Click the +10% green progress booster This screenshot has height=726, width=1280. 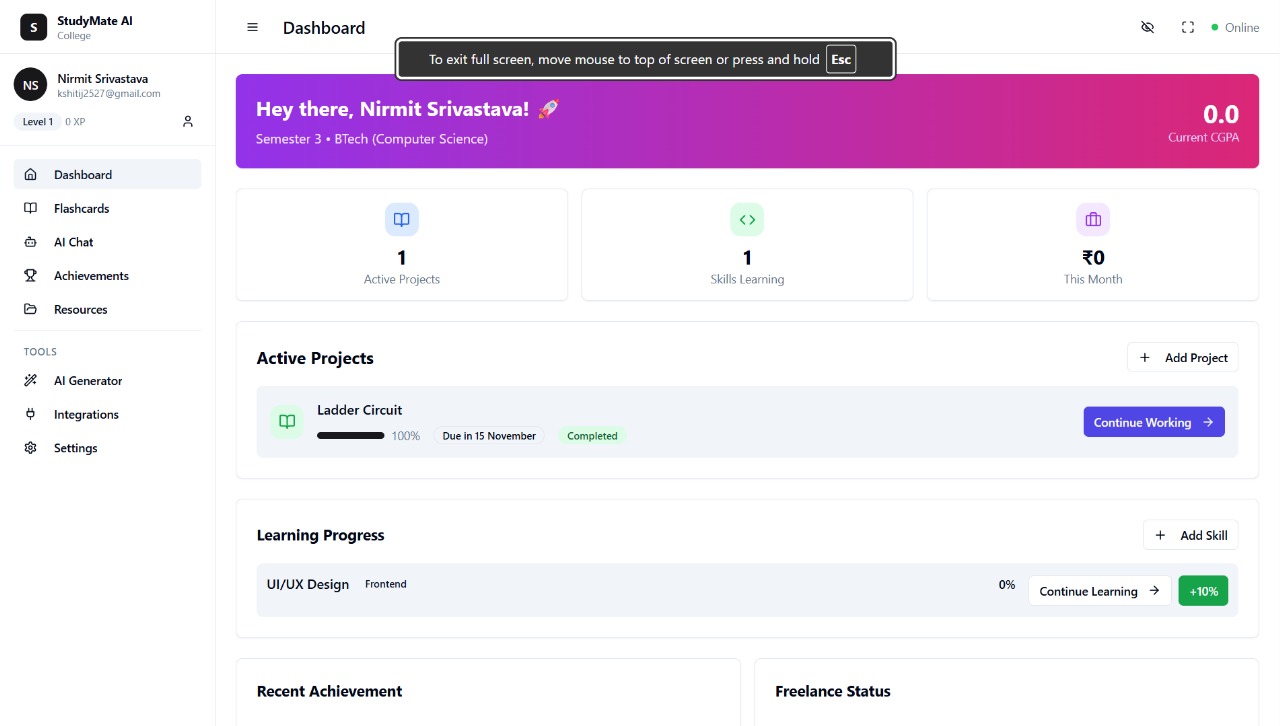coord(1203,590)
